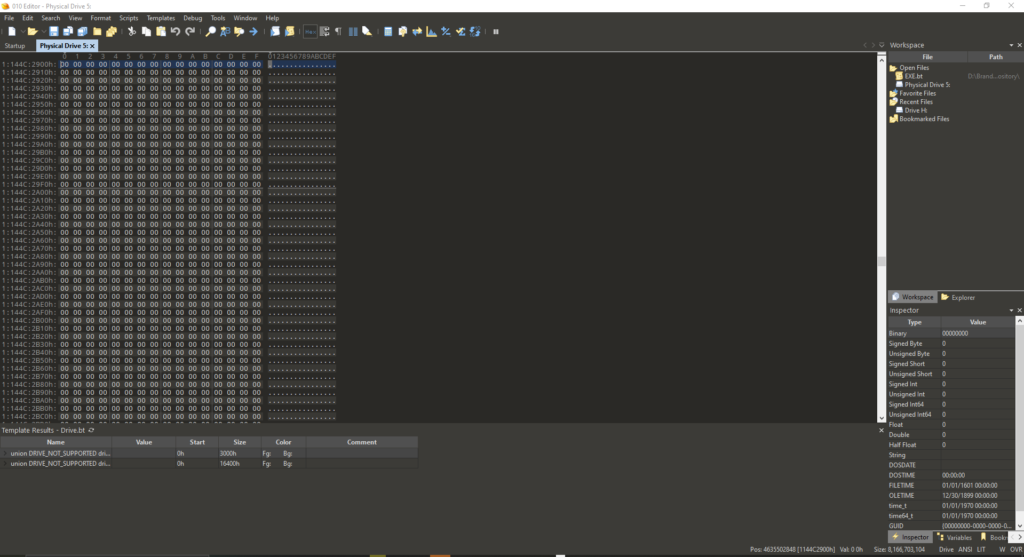Open the Templates menu
Image resolution: width=1024 pixels, height=557 pixels.
tap(160, 18)
